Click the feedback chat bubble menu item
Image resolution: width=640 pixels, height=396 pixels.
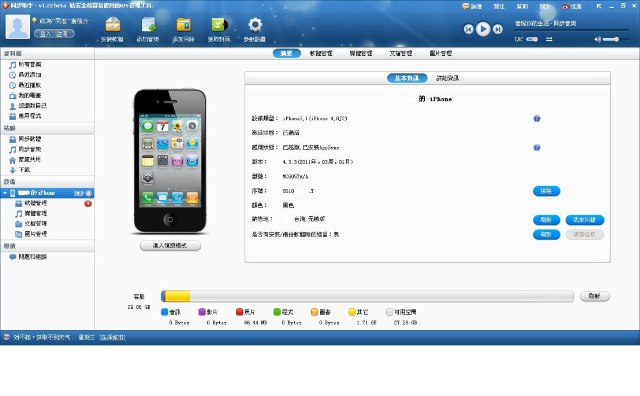(x=472, y=6)
